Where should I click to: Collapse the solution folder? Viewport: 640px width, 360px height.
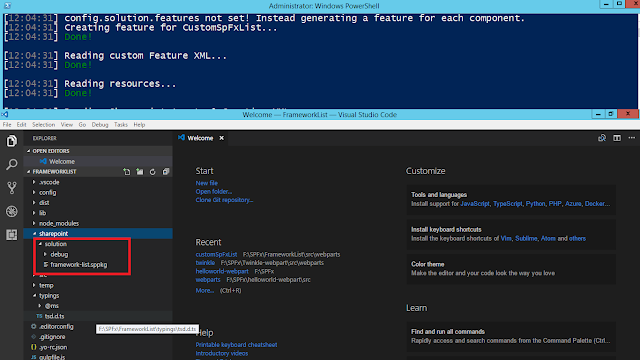[x=98, y=244]
